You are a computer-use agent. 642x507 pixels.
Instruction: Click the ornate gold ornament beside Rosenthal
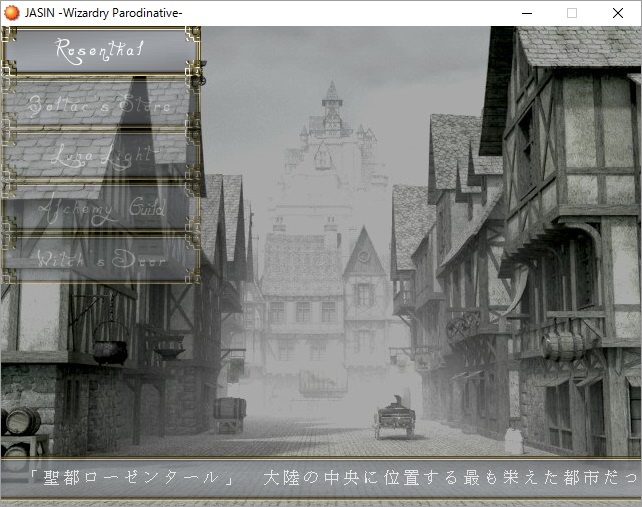pyautogui.click(x=199, y=70)
